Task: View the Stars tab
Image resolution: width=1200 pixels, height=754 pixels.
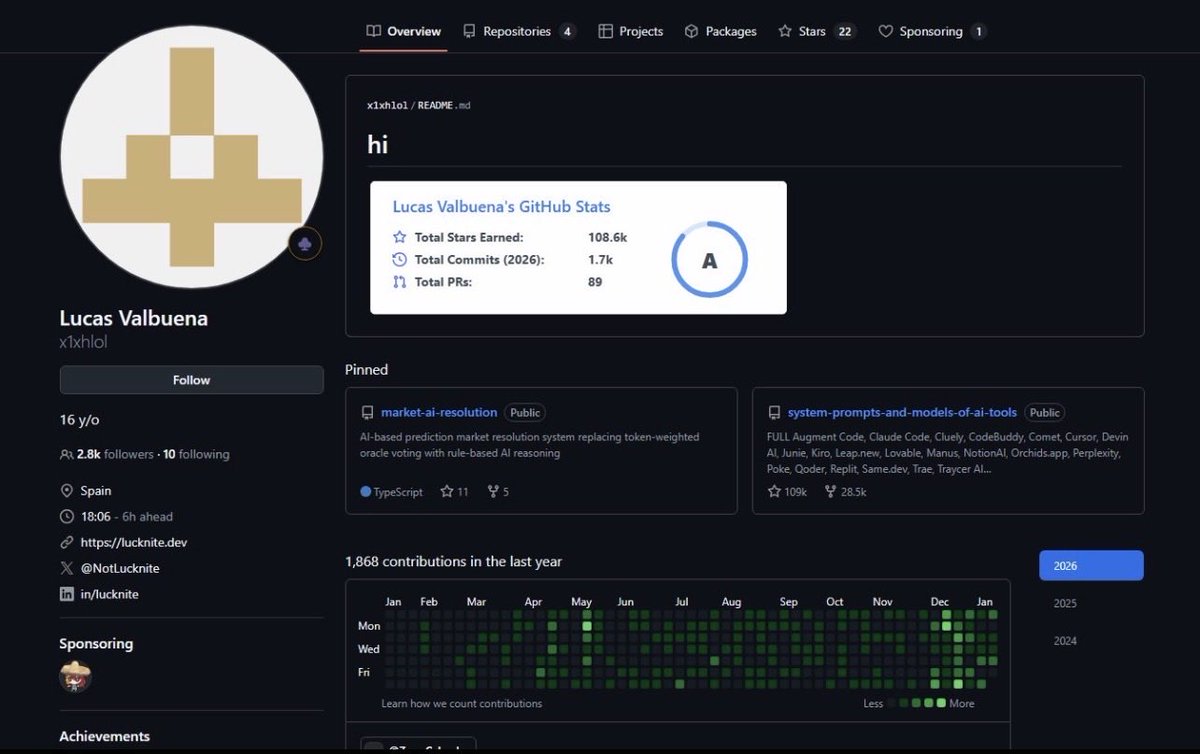Action: (817, 31)
